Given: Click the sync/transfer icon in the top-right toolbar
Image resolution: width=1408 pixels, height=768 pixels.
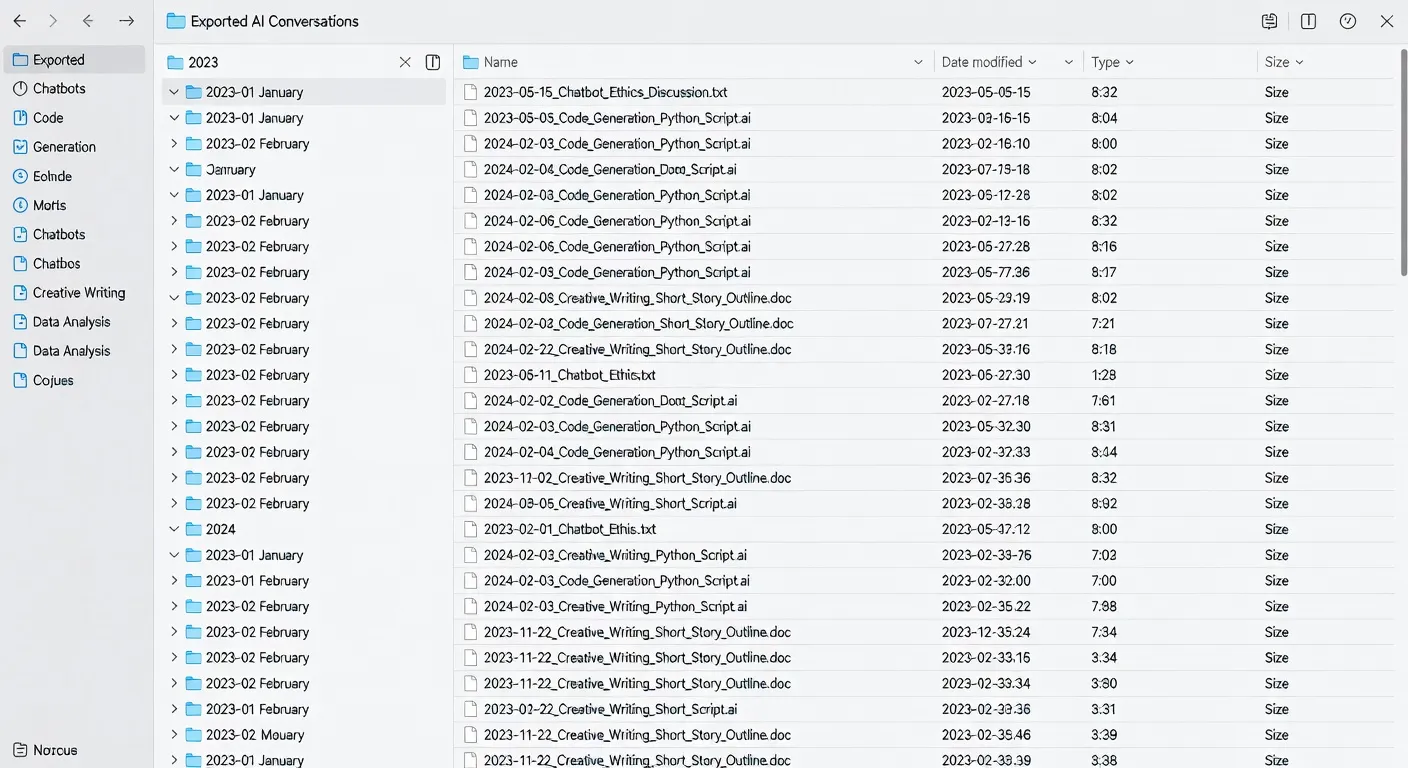Looking at the screenshot, I should click(x=1269, y=21).
